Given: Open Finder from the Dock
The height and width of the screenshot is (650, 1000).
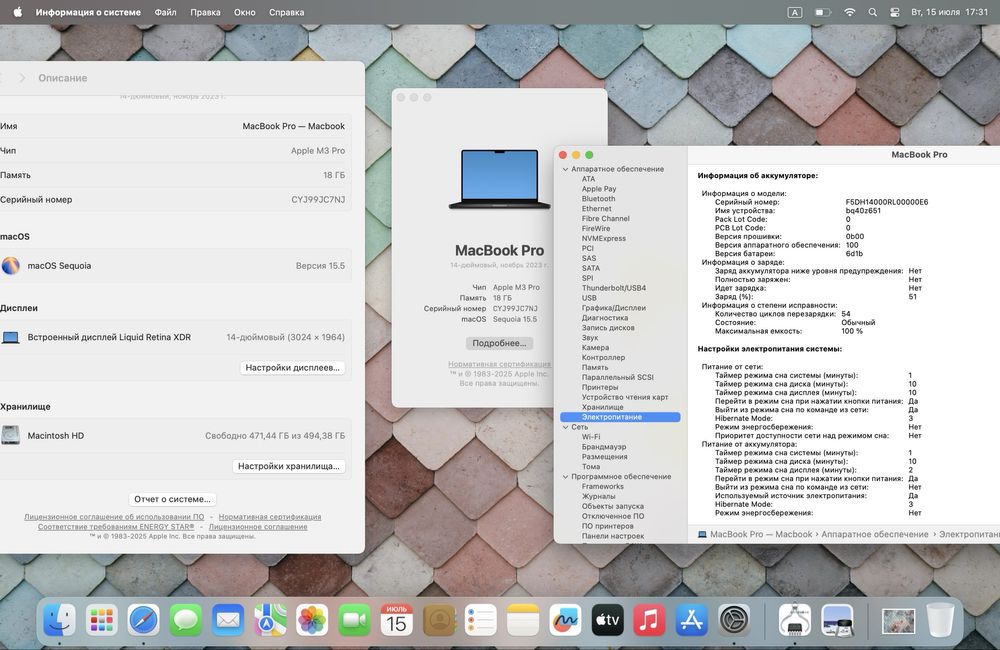Looking at the screenshot, I should 59,619.
